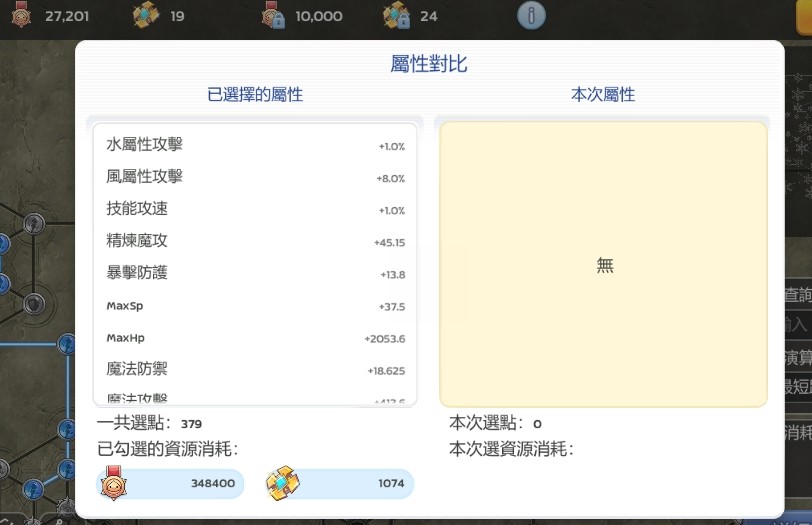Click the 本次屬性 column heading
This screenshot has height=525, width=812.
pyautogui.click(x=603, y=95)
